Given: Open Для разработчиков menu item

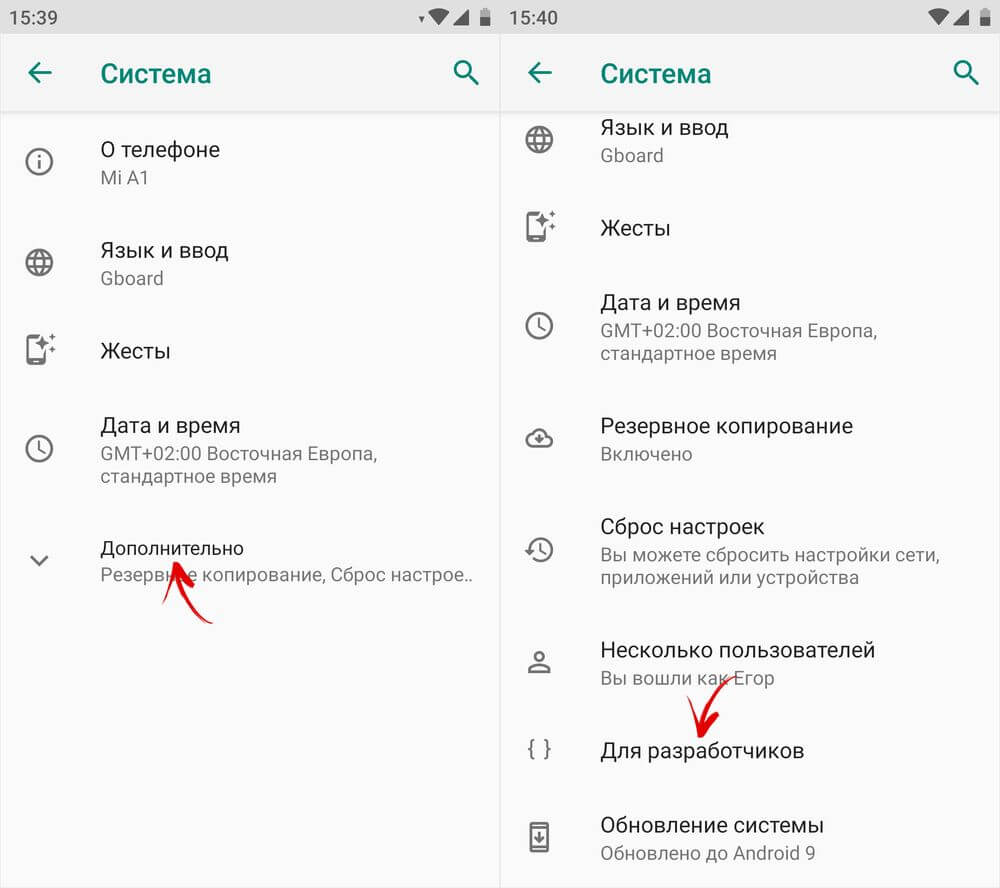Looking at the screenshot, I should (x=750, y=750).
